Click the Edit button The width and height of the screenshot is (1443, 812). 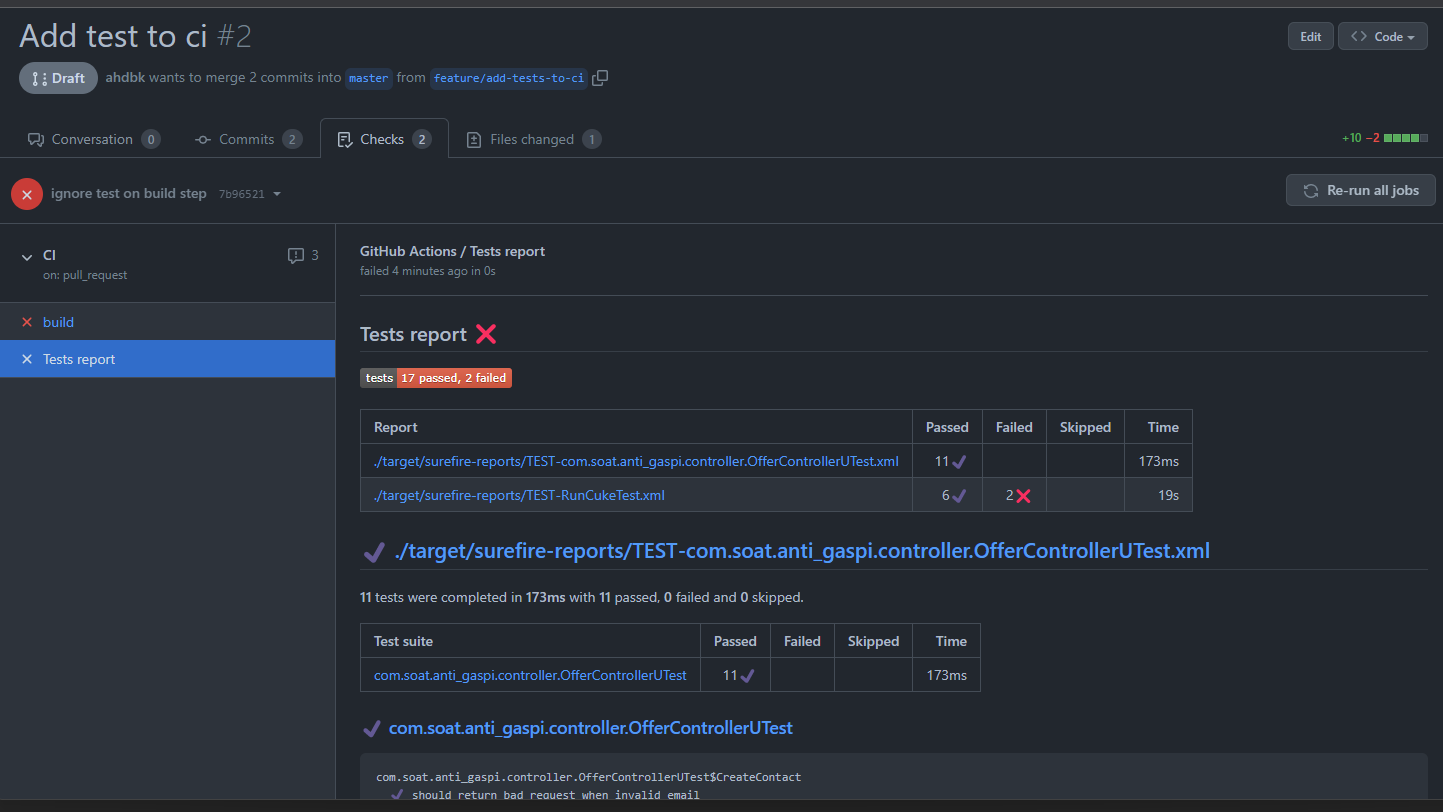click(x=1311, y=37)
